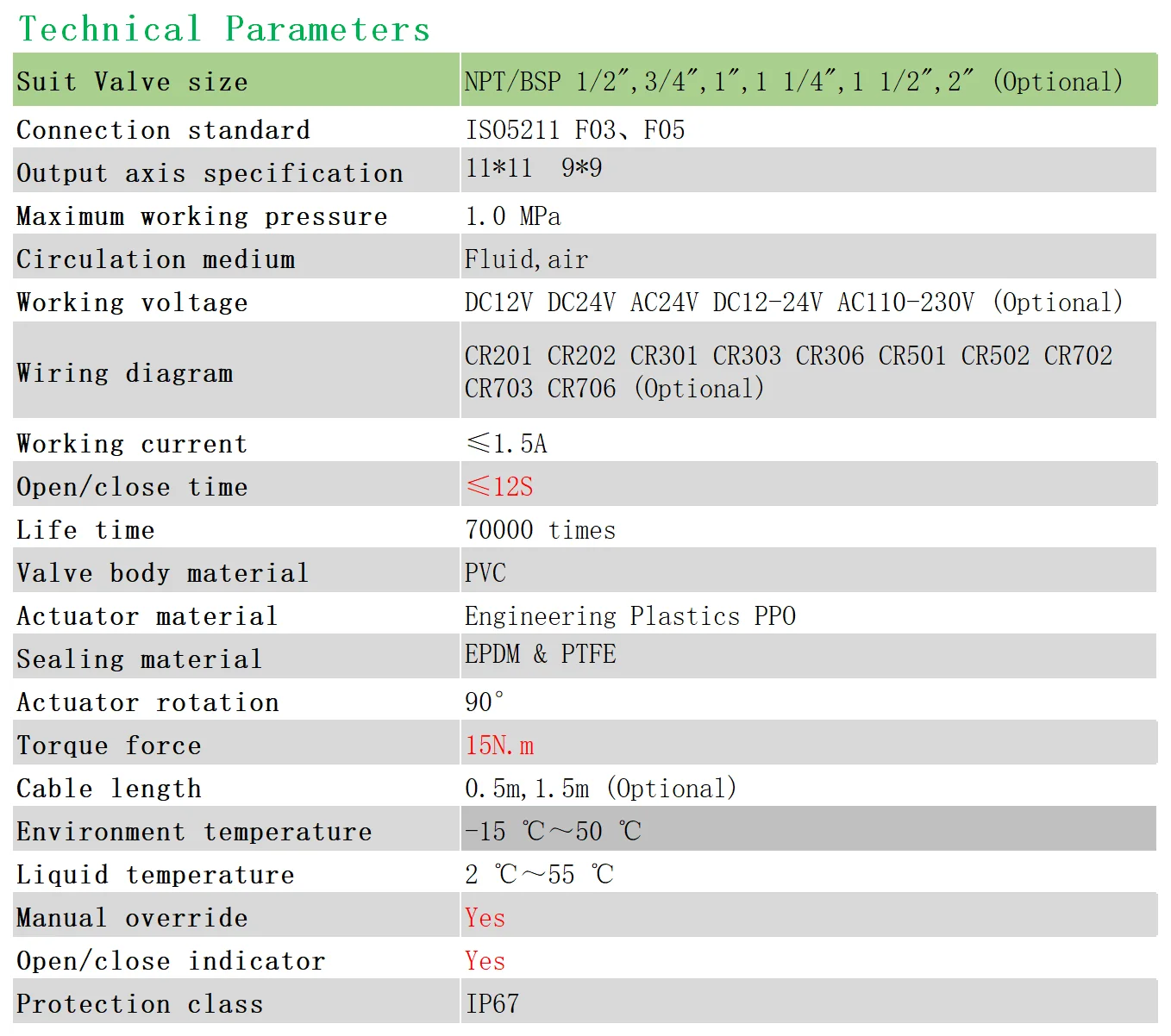Click the Technical Parameters heading
Screen dimensions: 1171x1036
(224, 29)
